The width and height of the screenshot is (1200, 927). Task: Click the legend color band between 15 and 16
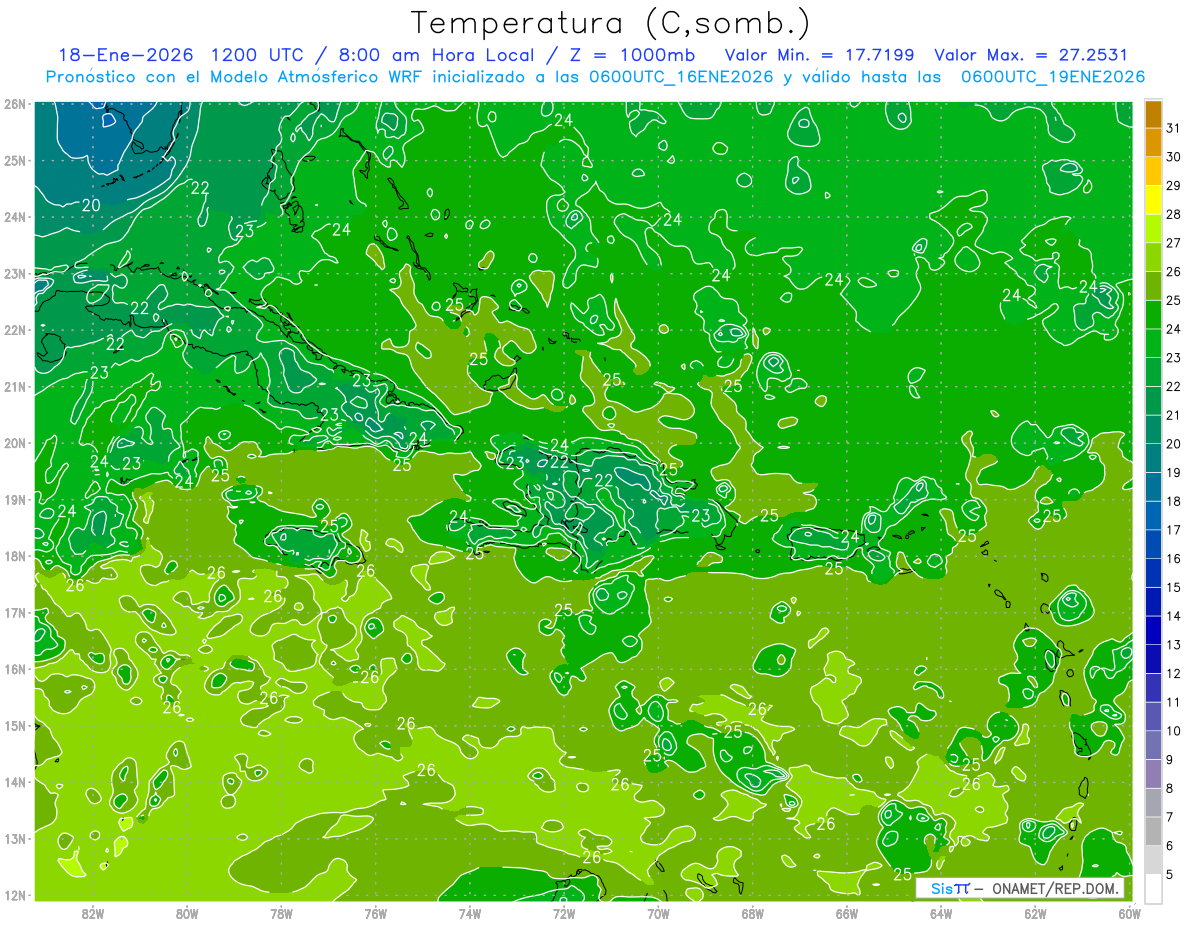click(x=1153, y=573)
